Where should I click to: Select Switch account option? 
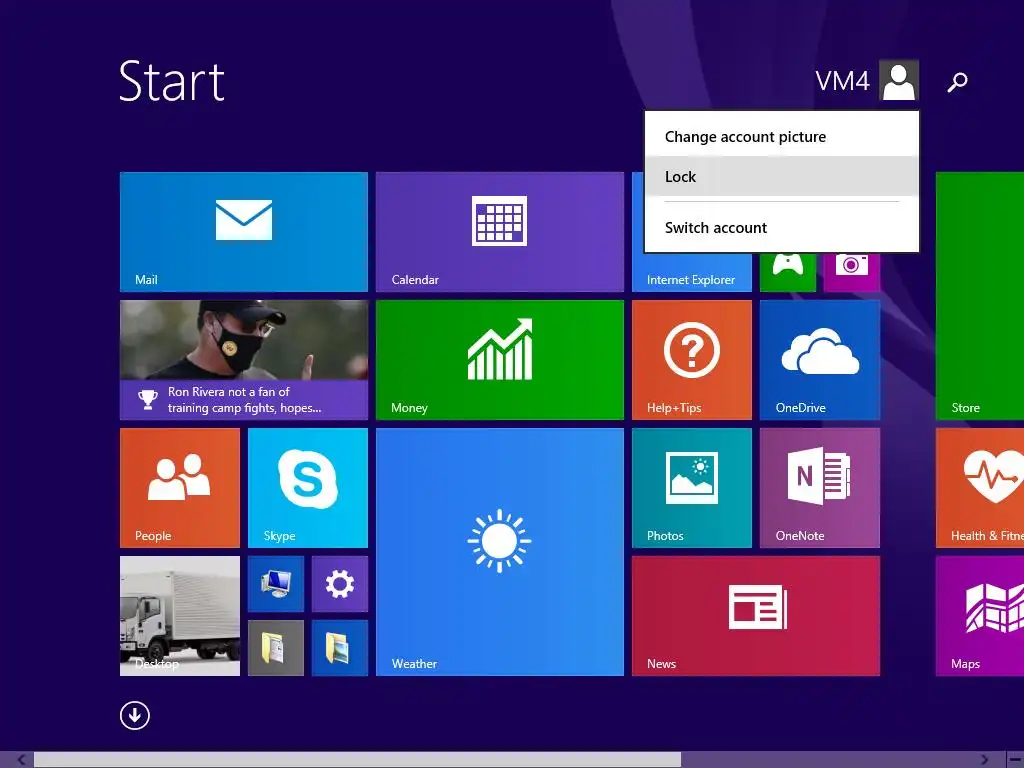click(782, 227)
